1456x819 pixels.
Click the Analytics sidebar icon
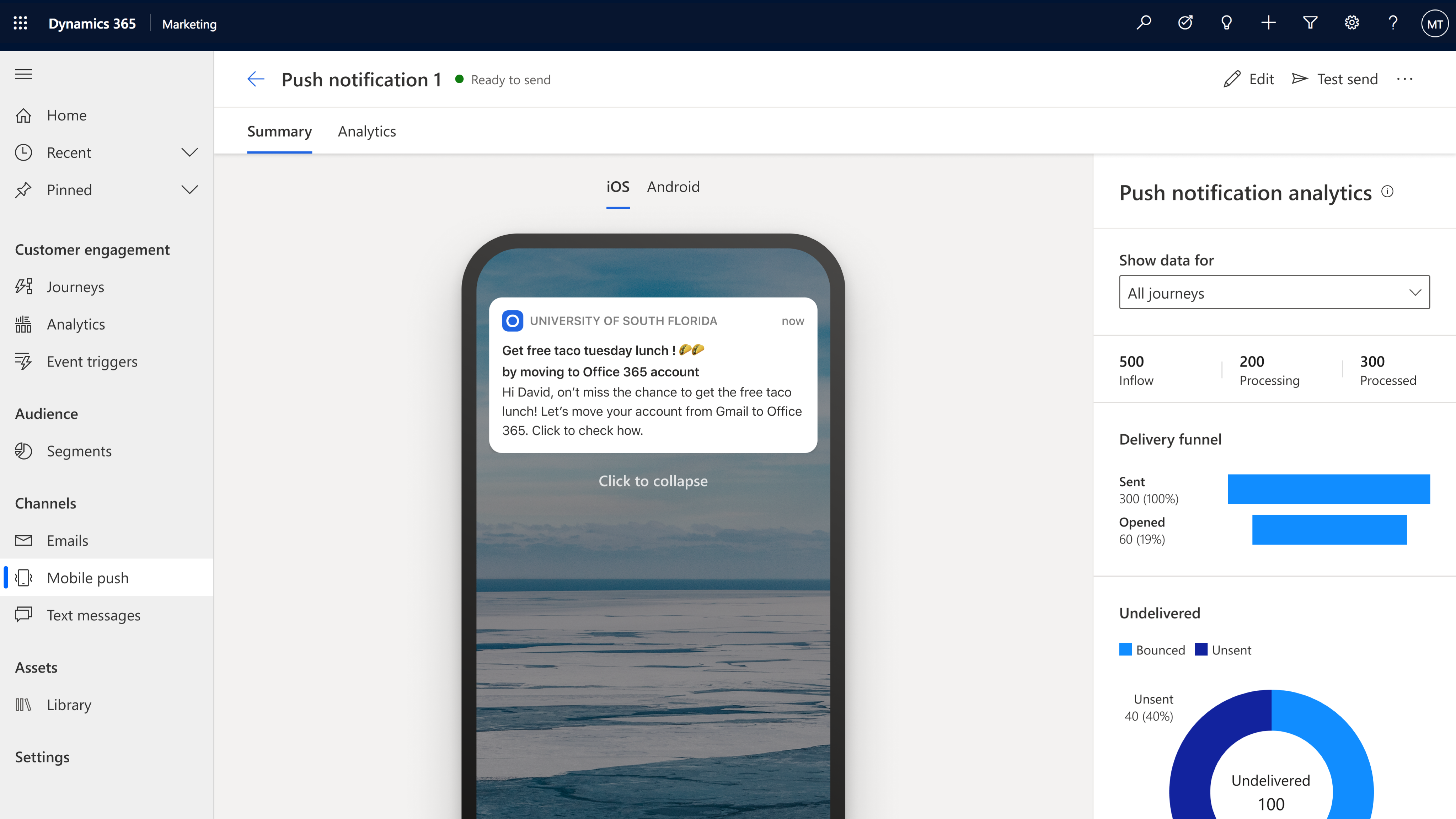25,323
